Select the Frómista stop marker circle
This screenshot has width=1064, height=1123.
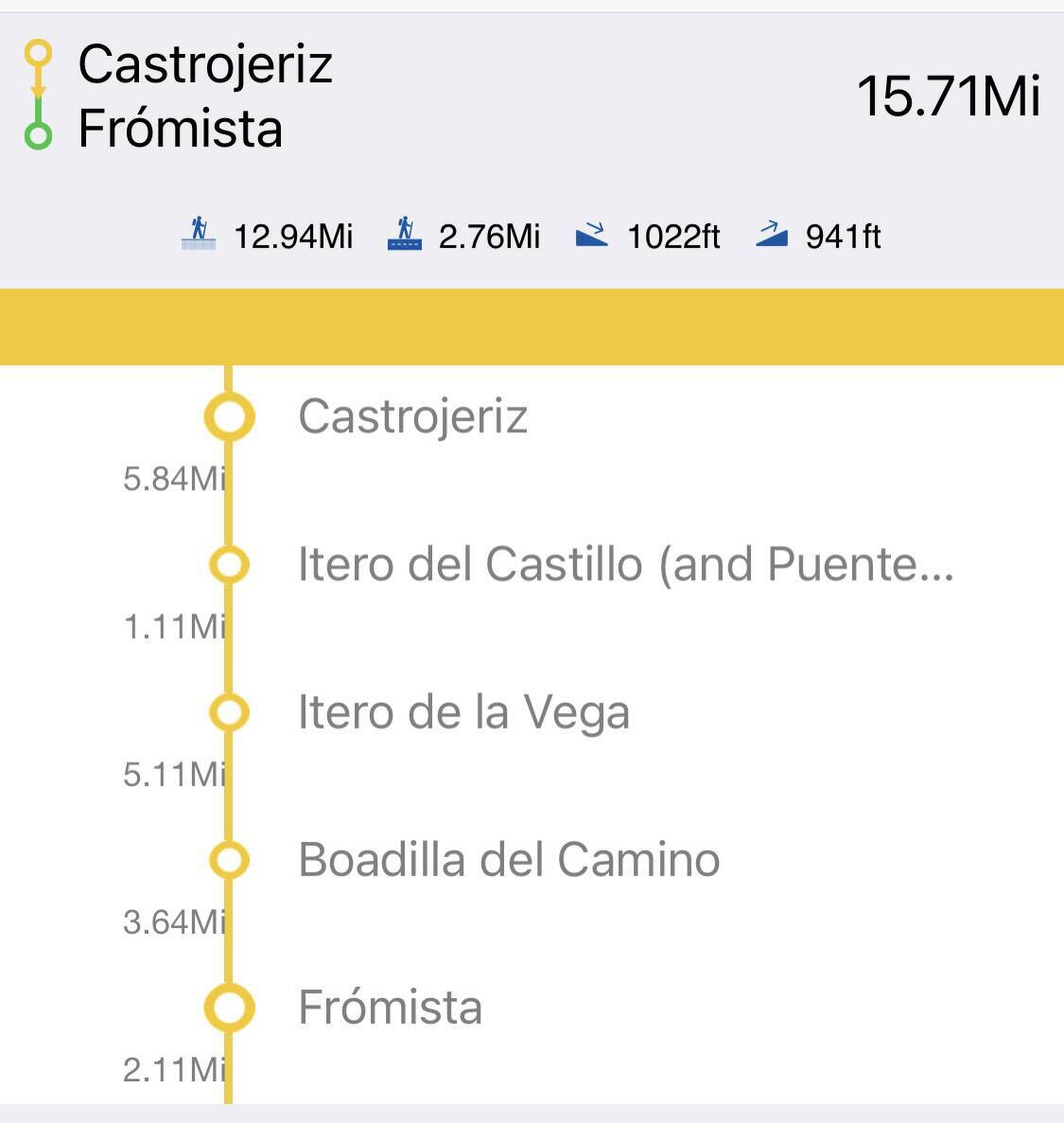pyautogui.click(x=229, y=1008)
